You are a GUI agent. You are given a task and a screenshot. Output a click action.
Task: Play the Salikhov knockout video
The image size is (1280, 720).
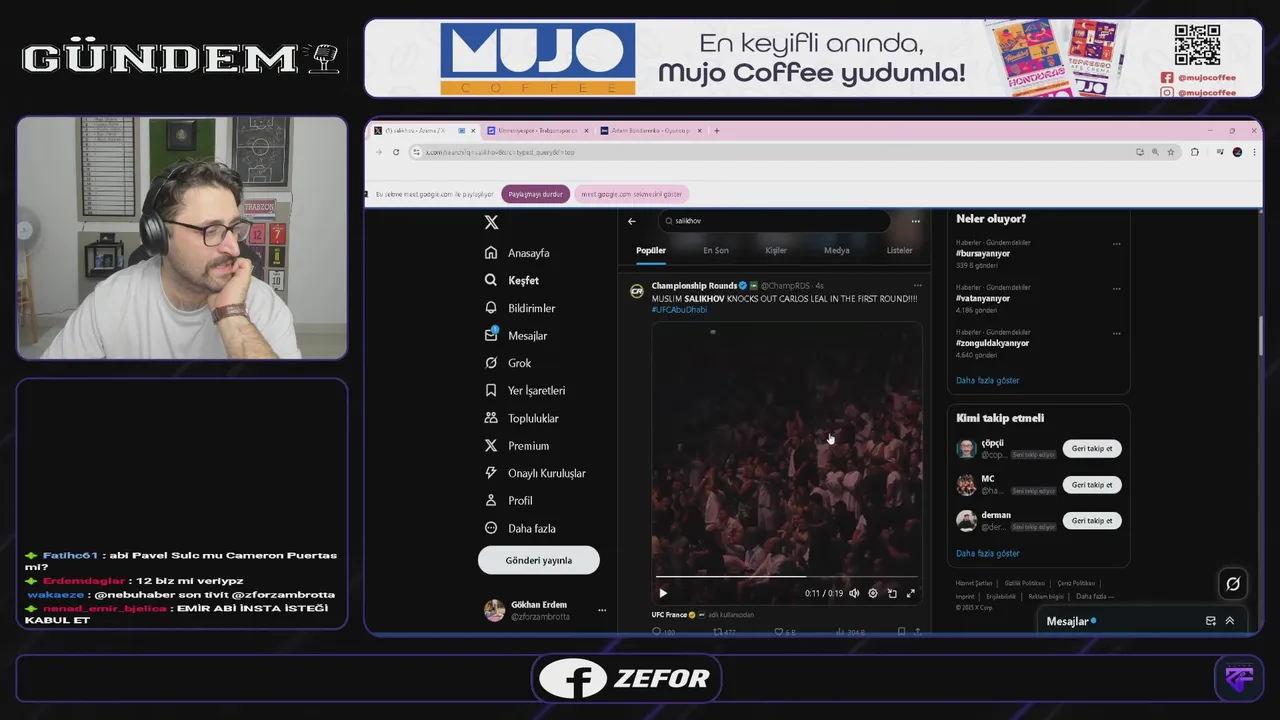[663, 593]
